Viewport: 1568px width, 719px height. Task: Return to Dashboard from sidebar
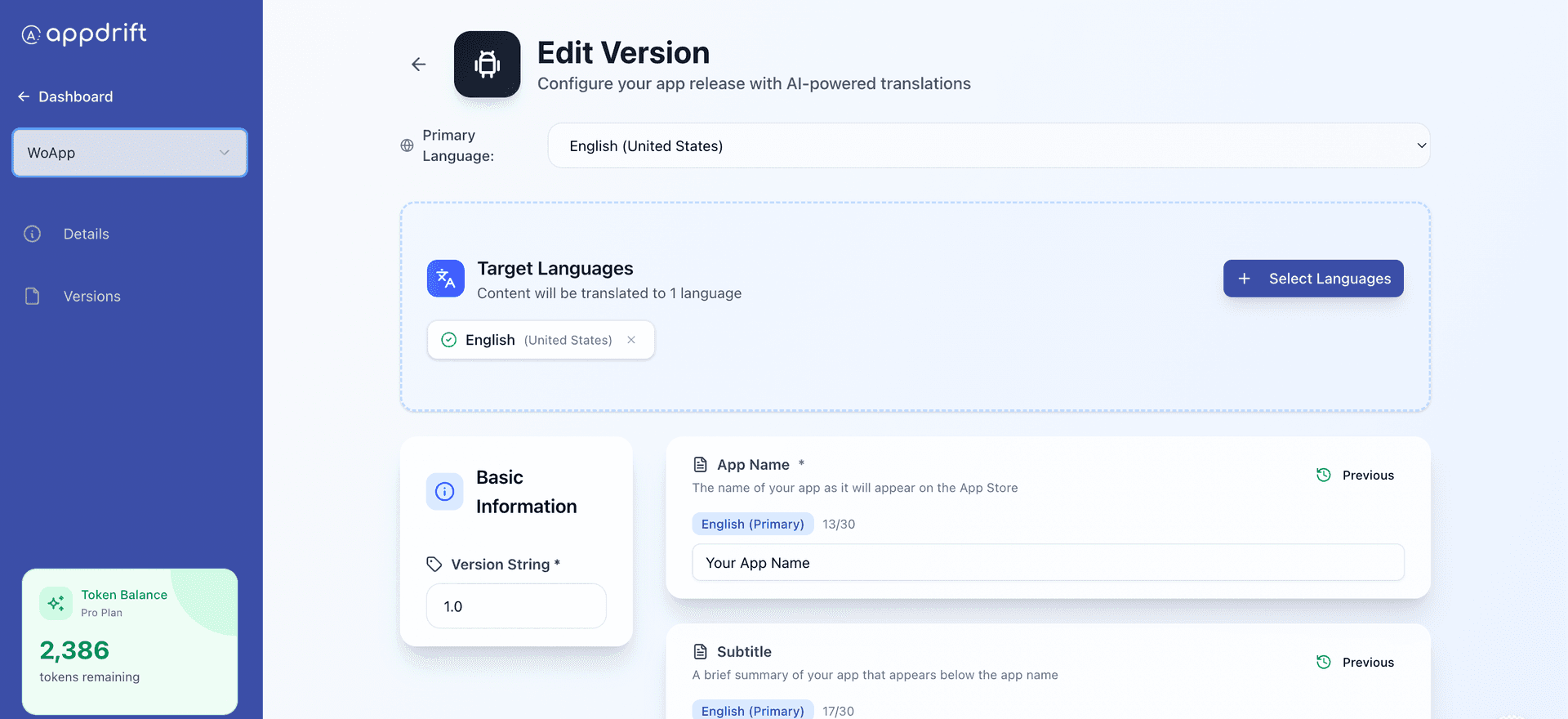[x=65, y=96]
